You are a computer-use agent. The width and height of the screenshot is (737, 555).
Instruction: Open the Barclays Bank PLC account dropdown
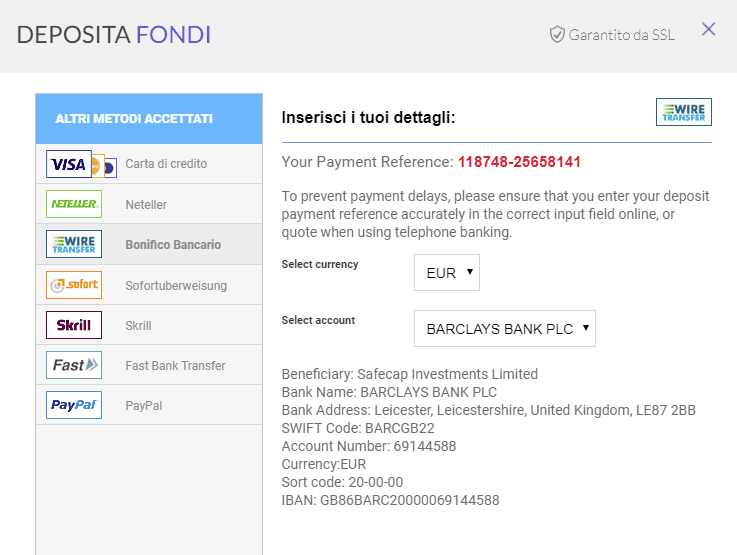click(504, 328)
